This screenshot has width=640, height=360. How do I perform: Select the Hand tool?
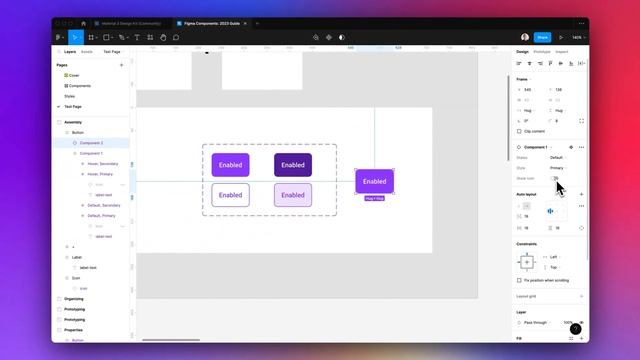(x=163, y=37)
